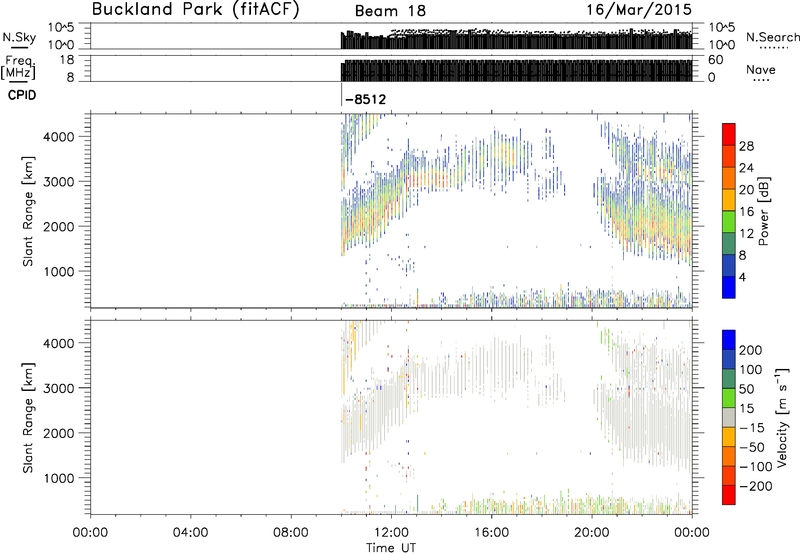Screen dimensions: 800x554
Task: Click the 200 tick on the velocity colorbar
Action: [x=751, y=350]
